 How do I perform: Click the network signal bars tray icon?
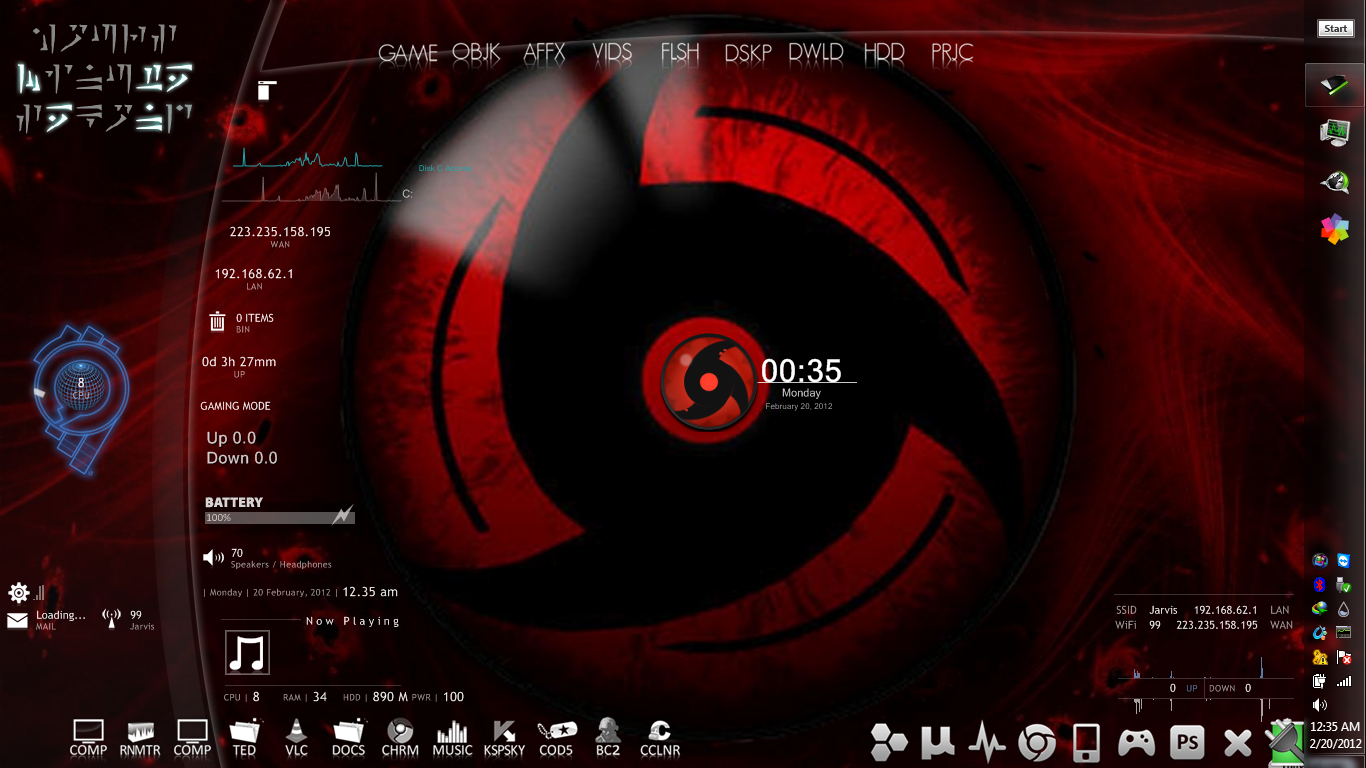coord(1344,681)
